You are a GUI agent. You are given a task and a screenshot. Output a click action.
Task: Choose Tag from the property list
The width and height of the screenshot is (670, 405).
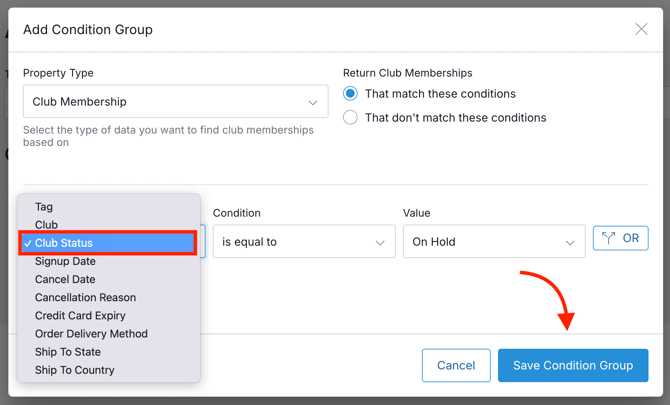(44, 207)
